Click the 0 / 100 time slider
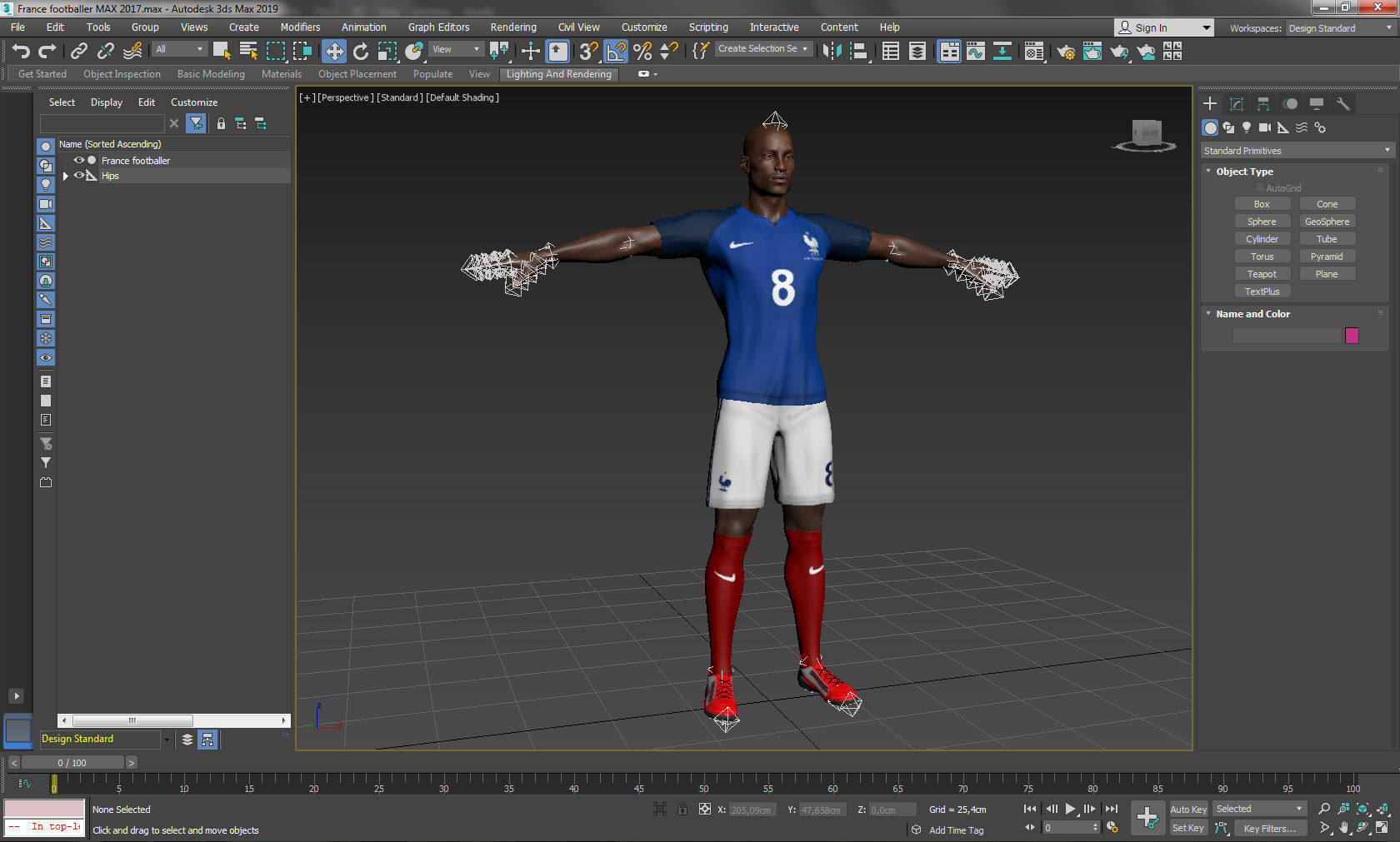This screenshot has height=842, width=1400. pyautogui.click(x=72, y=763)
